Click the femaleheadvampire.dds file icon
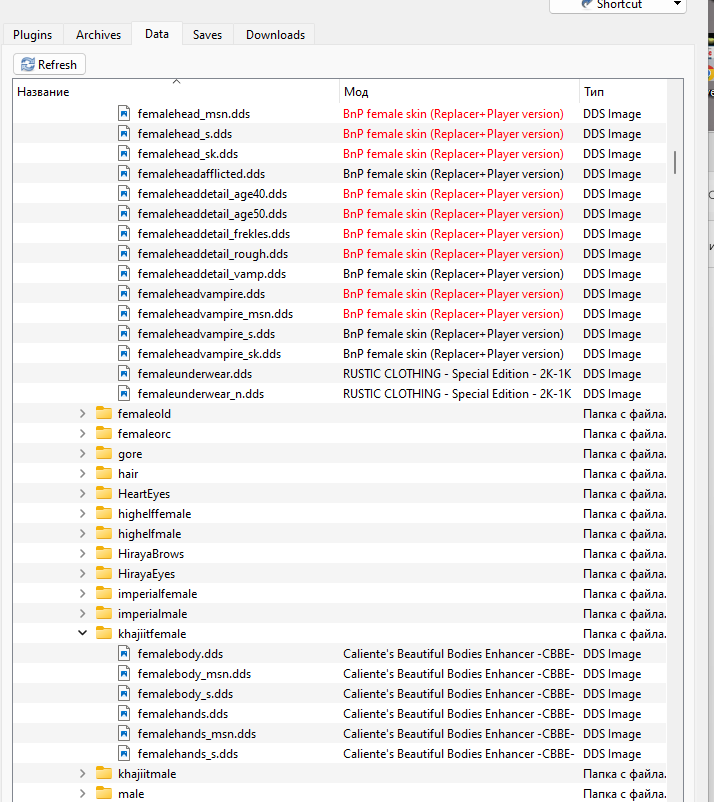The height and width of the screenshot is (802, 714). [124, 294]
